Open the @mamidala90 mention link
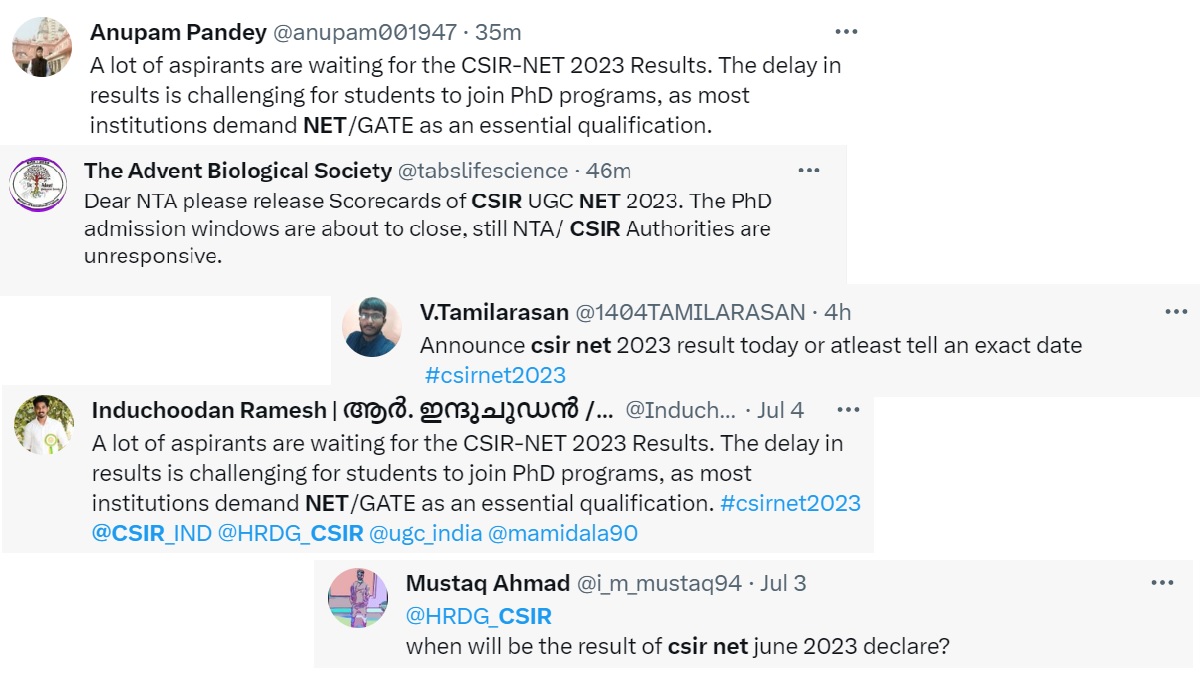 point(562,533)
